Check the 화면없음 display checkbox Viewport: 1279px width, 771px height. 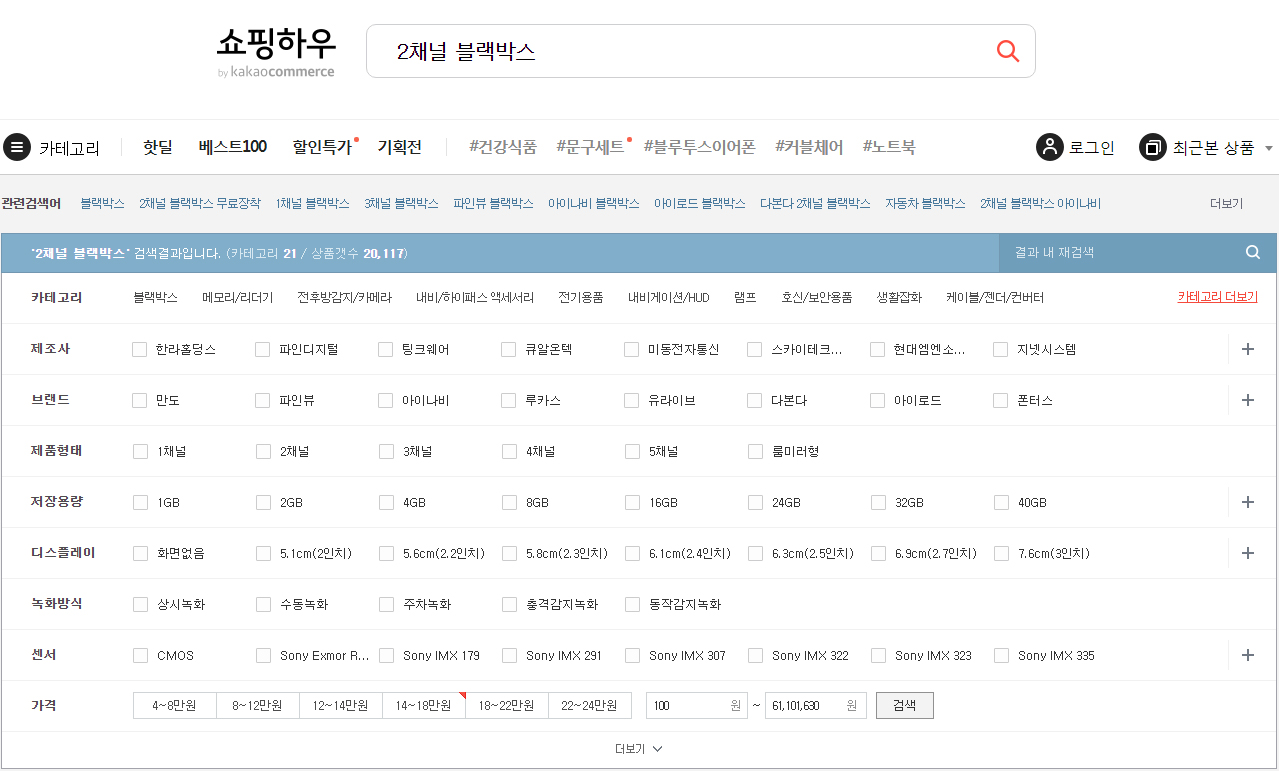click(x=140, y=553)
